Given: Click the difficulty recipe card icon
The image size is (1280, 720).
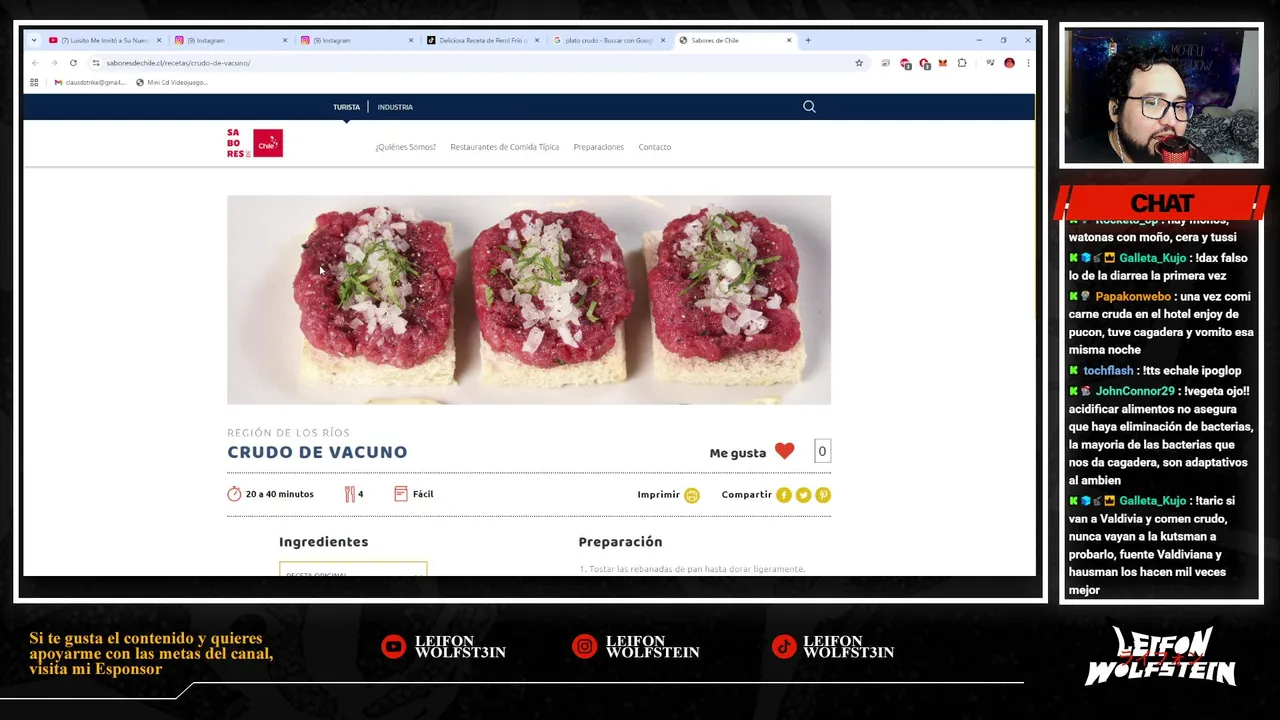Looking at the screenshot, I should point(401,494).
